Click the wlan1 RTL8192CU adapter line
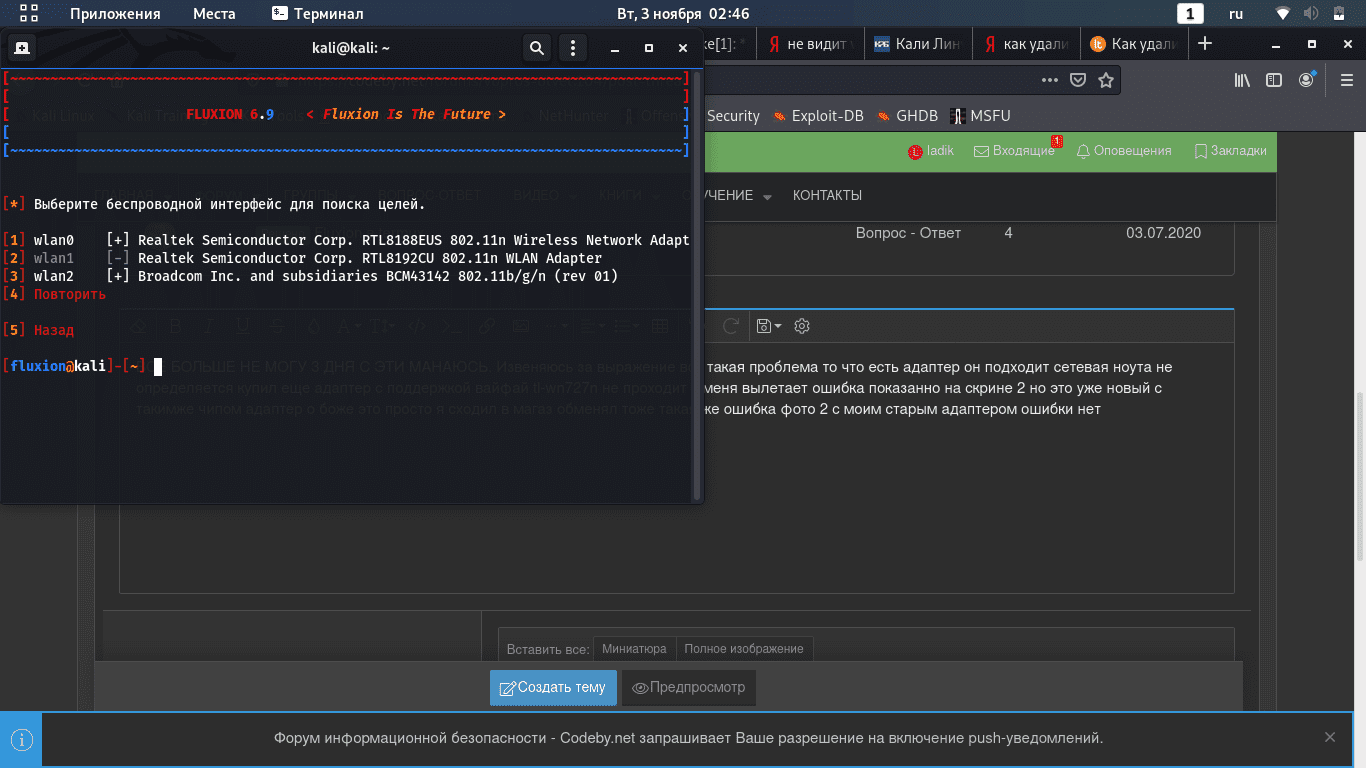Image resolution: width=1366 pixels, height=768 pixels. coord(303,258)
